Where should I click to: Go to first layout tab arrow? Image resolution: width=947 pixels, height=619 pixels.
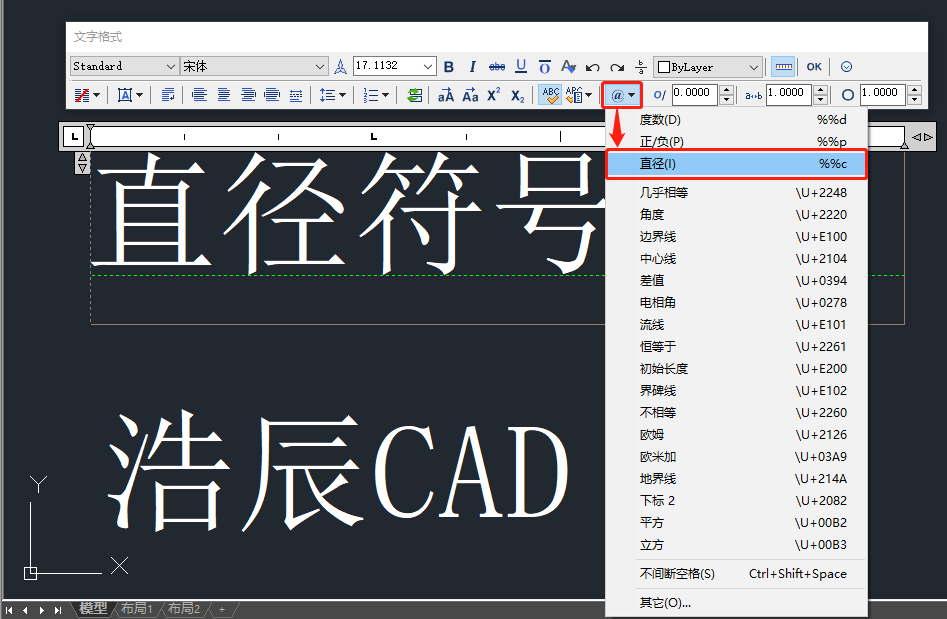(x=9, y=611)
